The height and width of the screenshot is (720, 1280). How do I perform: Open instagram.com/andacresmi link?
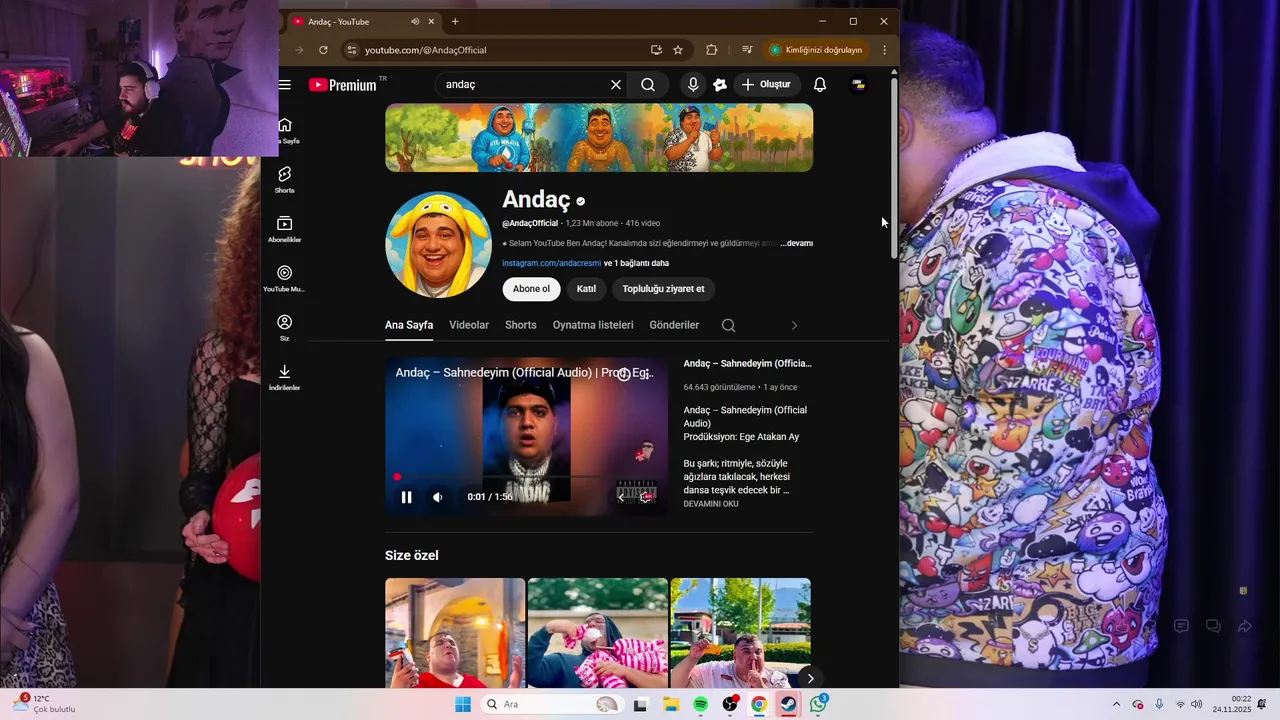(x=552, y=263)
